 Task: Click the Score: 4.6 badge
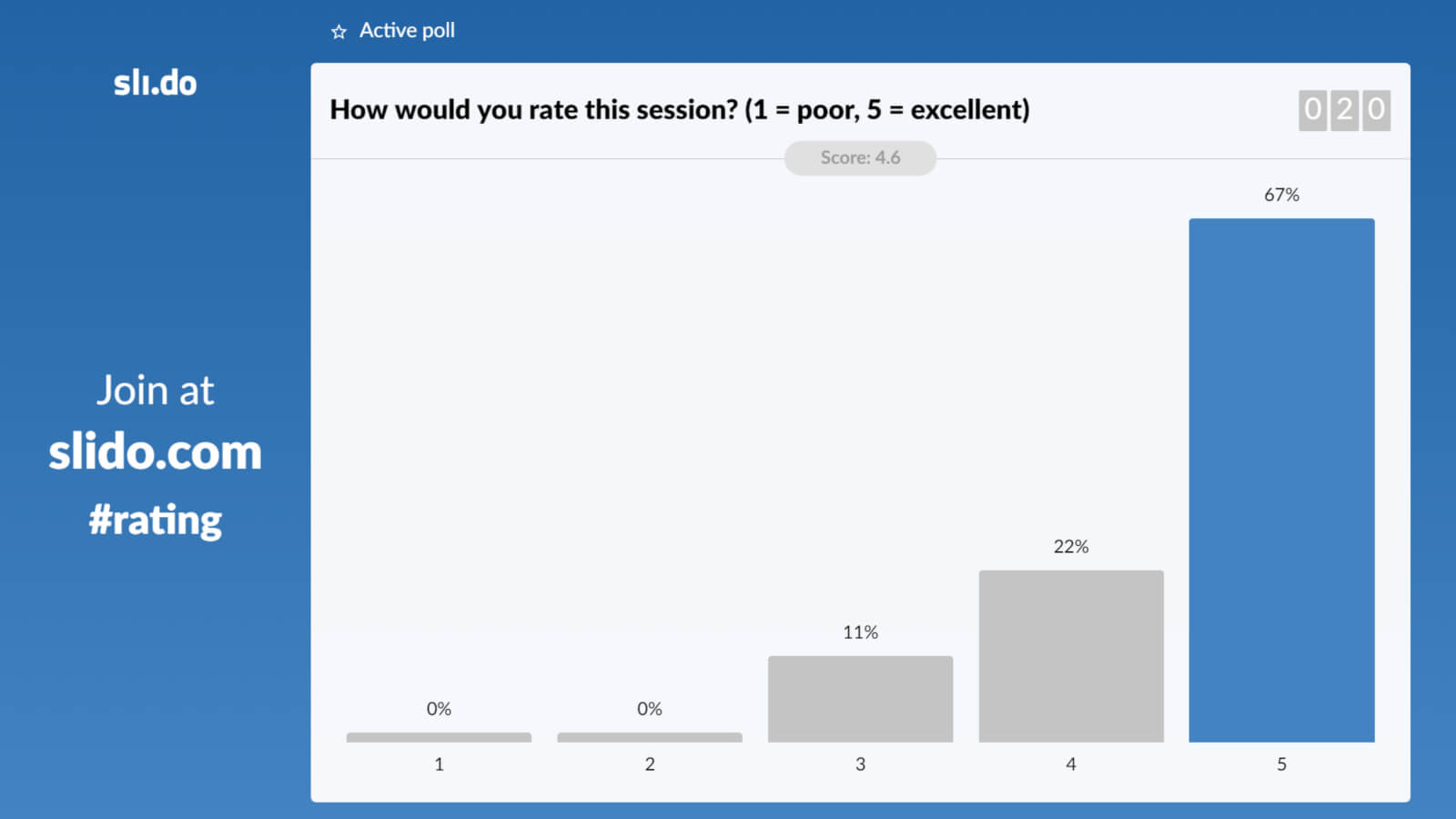pos(860,157)
